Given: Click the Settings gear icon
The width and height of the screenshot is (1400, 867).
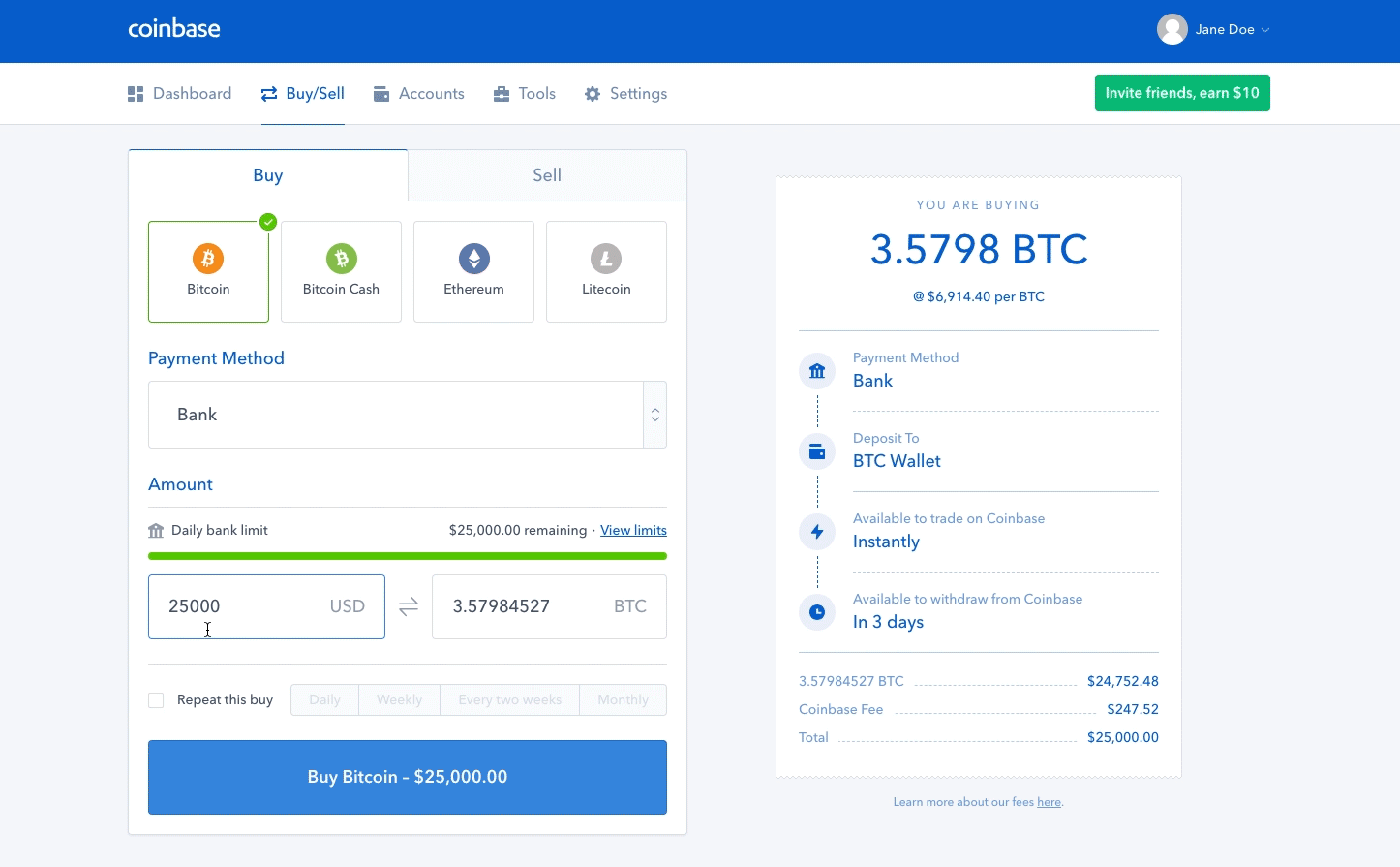Looking at the screenshot, I should (593, 94).
